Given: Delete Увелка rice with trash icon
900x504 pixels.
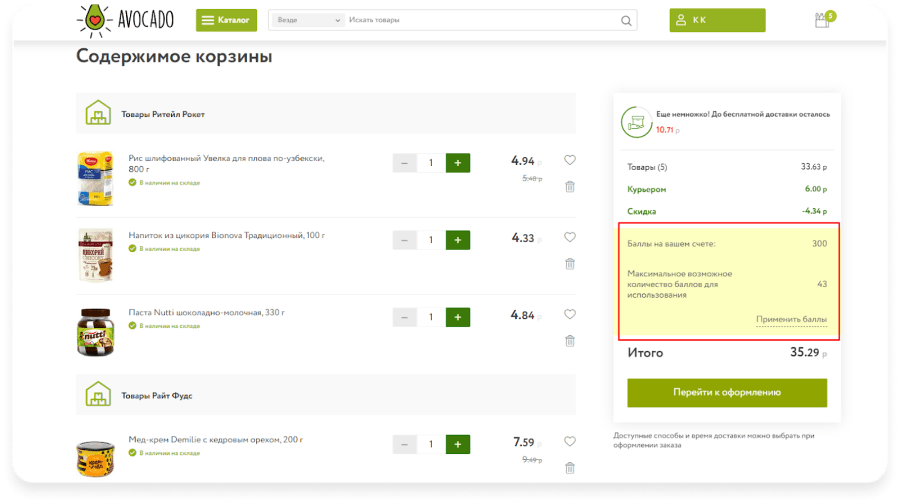Looking at the screenshot, I should pyautogui.click(x=569, y=187).
